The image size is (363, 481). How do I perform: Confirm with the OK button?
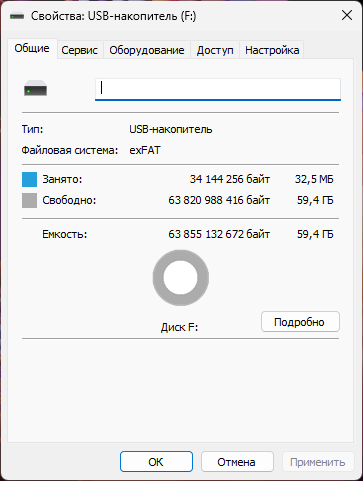coord(156,462)
